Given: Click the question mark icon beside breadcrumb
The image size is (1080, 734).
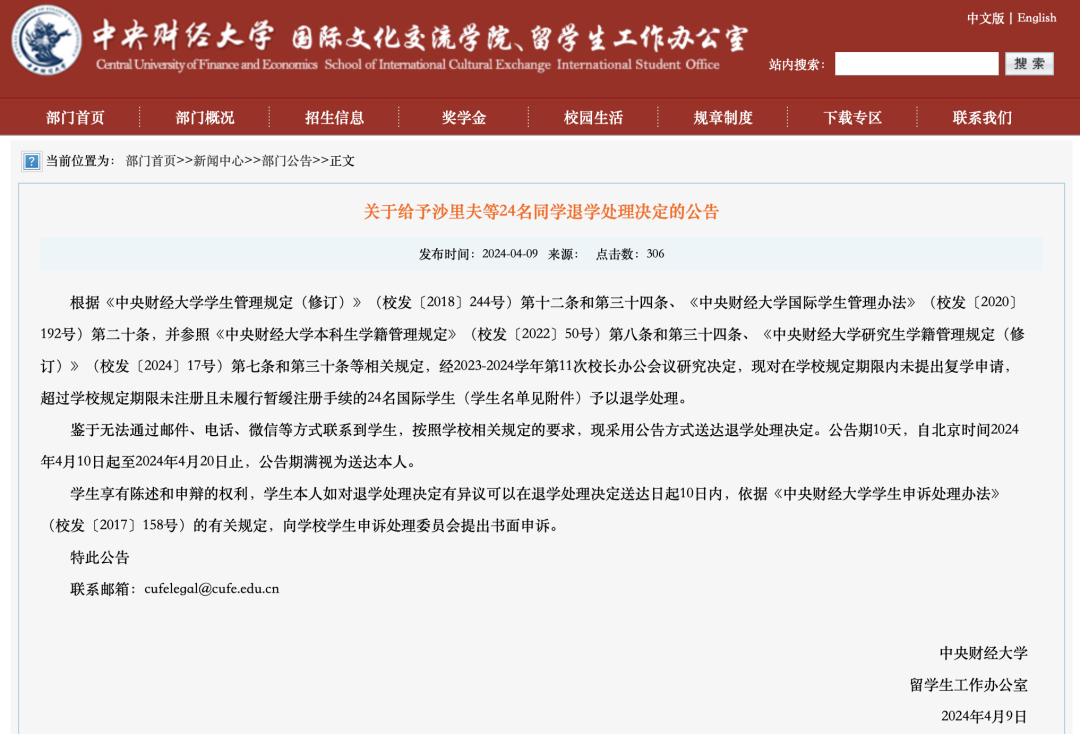Looking at the screenshot, I should coord(31,161).
